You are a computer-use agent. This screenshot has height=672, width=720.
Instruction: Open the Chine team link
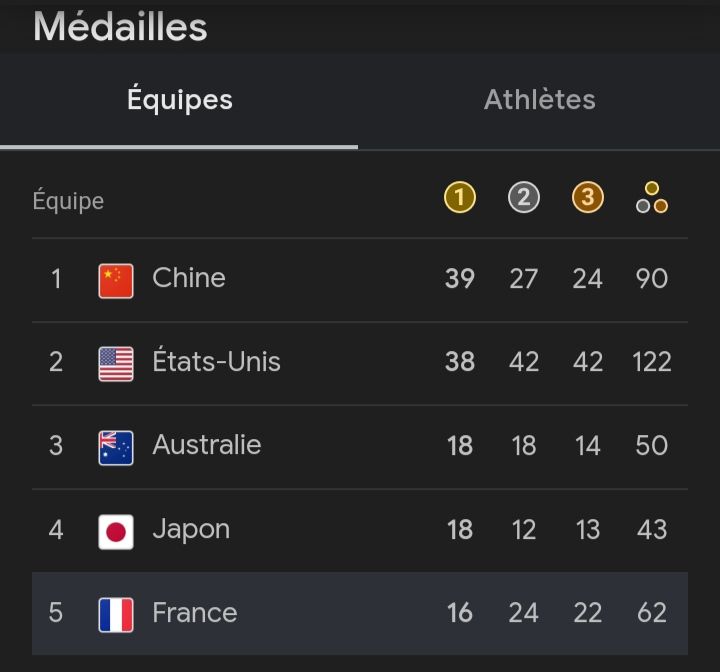pos(189,278)
